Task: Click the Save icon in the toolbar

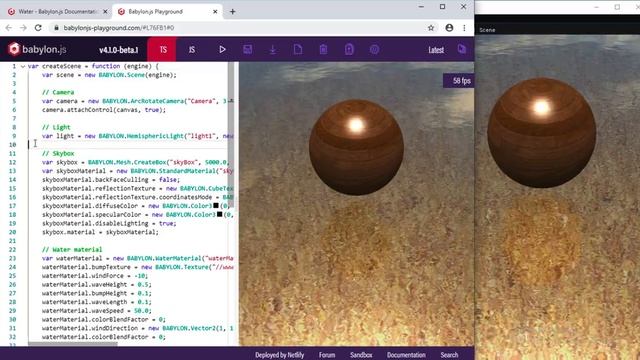Action: point(247,49)
